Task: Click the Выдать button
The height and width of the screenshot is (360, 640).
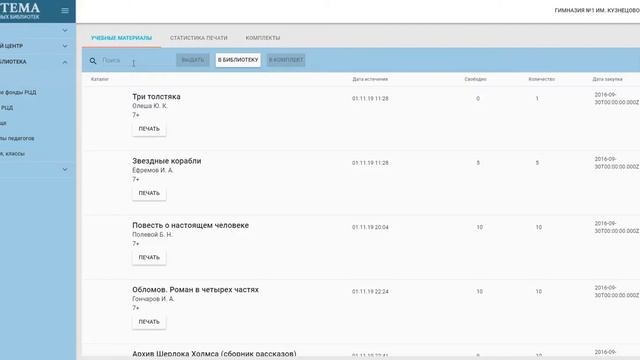Action: coord(193,60)
